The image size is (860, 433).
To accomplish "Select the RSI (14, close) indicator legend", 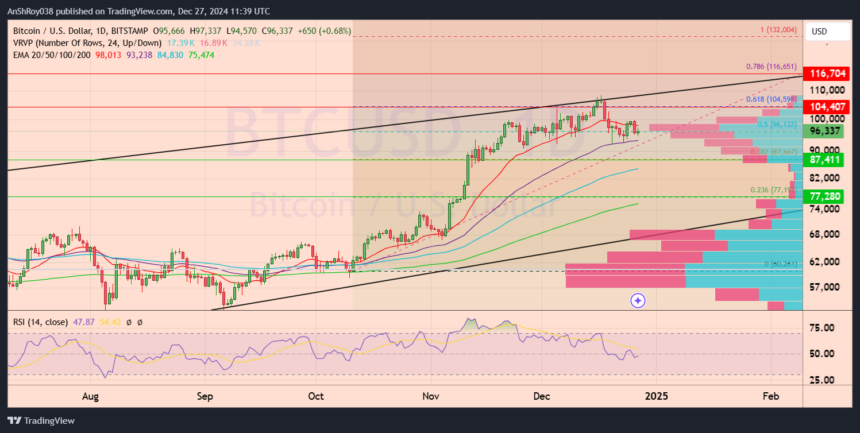I will [x=41, y=322].
